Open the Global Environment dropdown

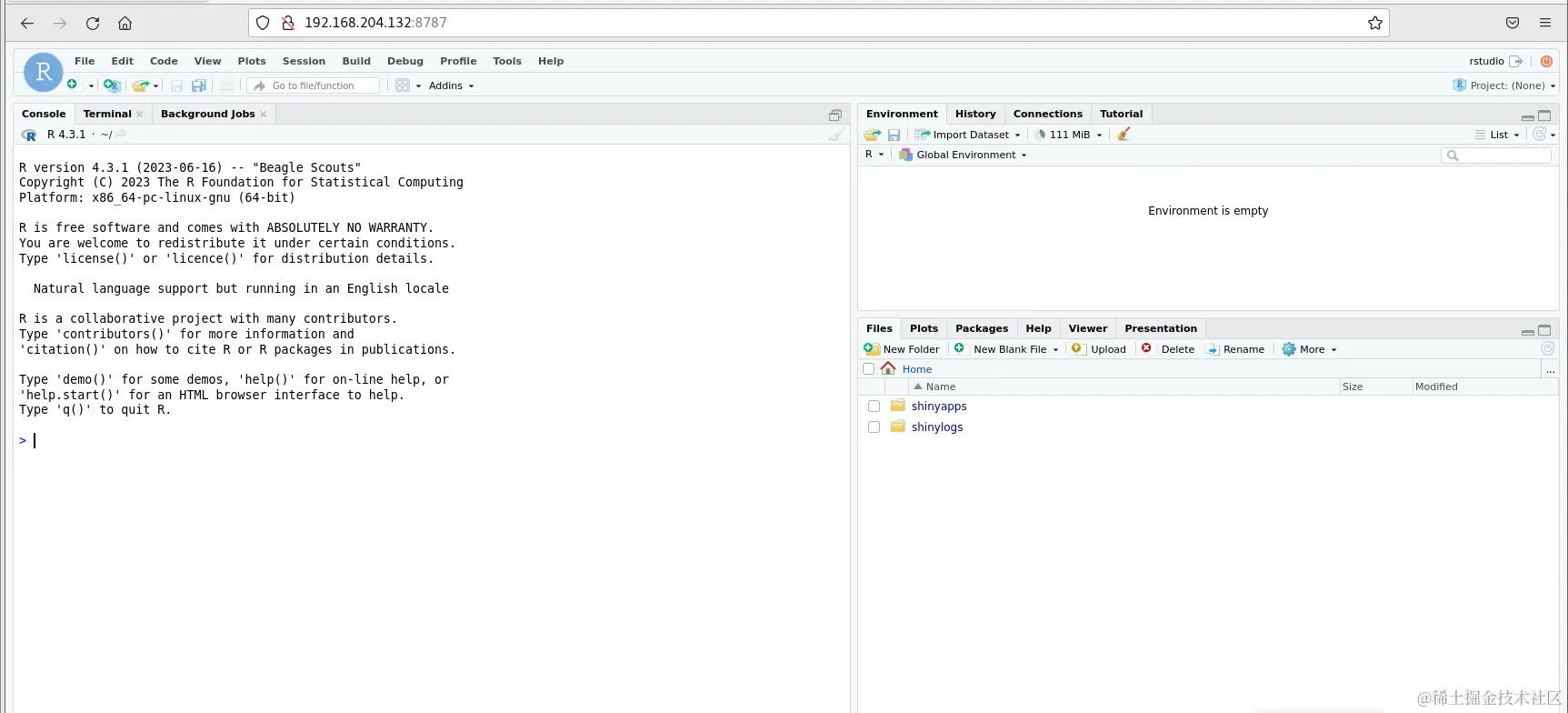pyautogui.click(x=963, y=155)
